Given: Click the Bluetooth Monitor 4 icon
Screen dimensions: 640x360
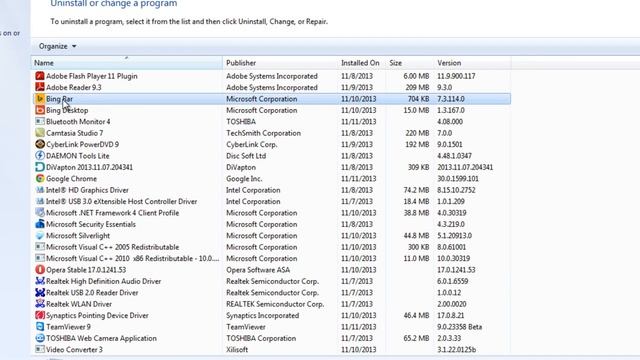Looking at the screenshot, I should [x=40, y=122].
